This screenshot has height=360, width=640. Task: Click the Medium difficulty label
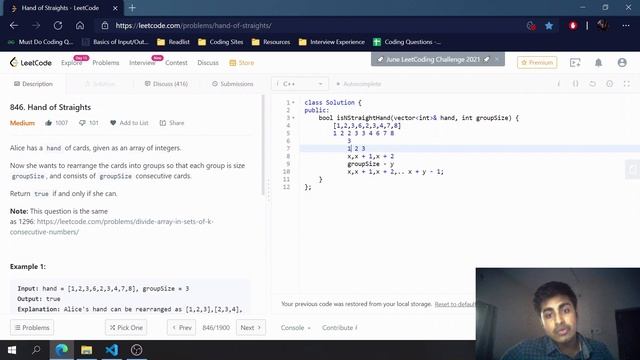pos(22,123)
